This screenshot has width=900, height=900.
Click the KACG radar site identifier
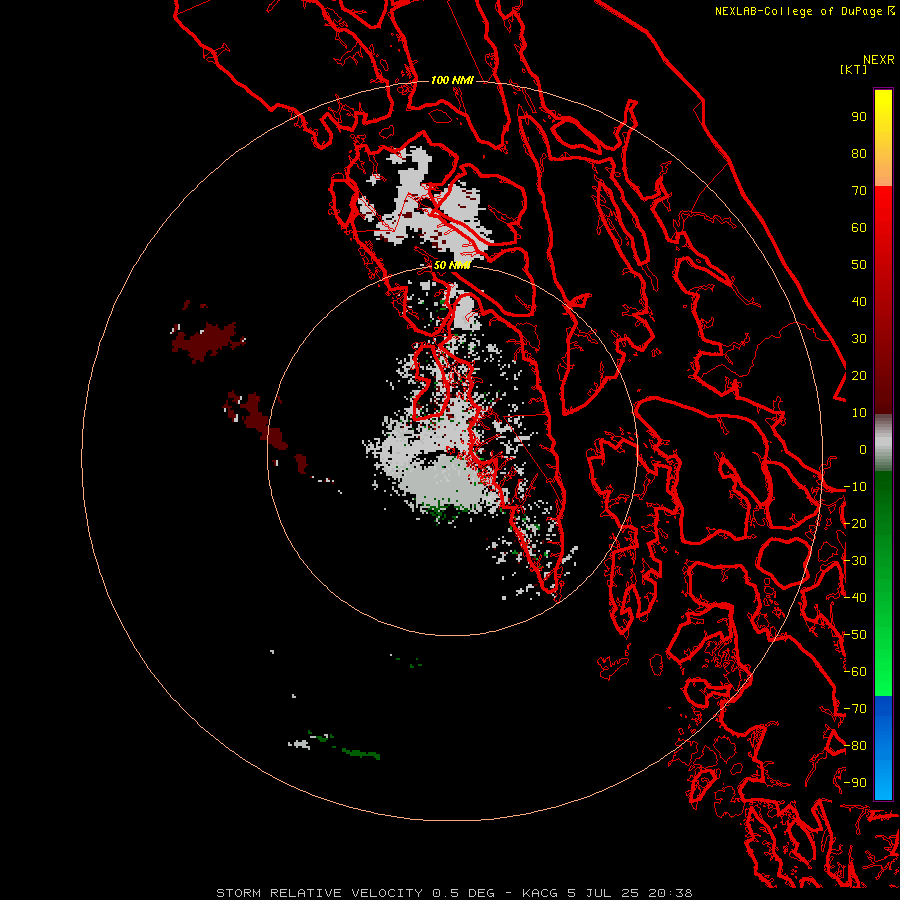(x=540, y=893)
